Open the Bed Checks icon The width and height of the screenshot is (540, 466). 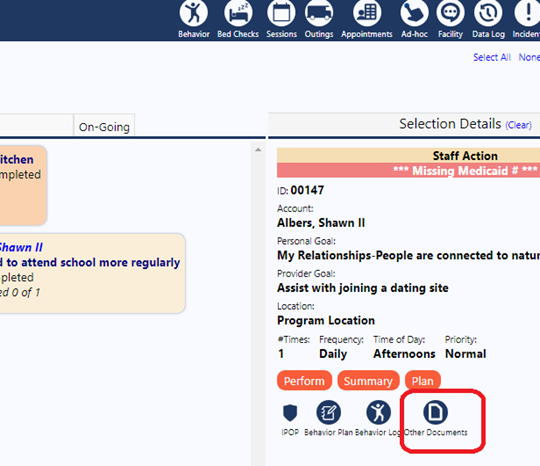(x=238, y=13)
